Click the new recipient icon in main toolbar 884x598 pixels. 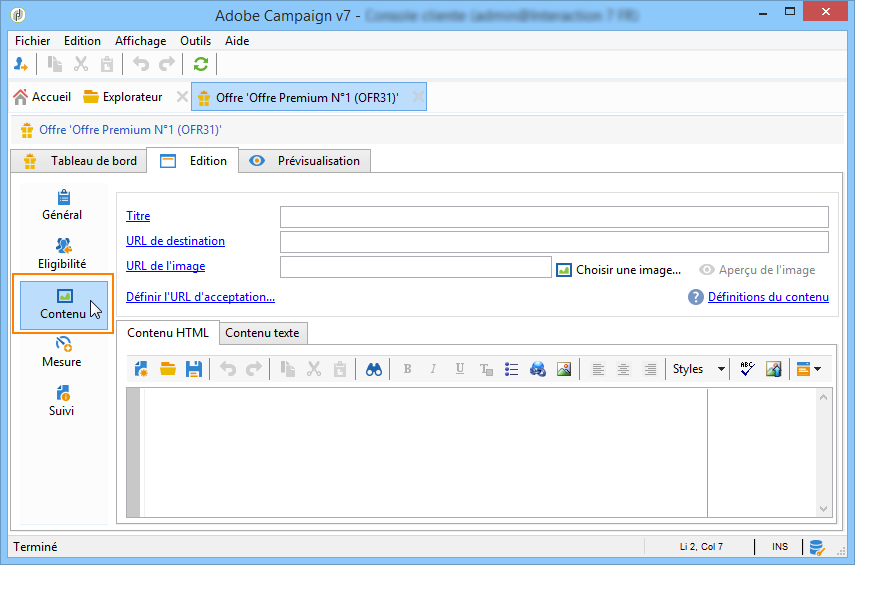21,64
